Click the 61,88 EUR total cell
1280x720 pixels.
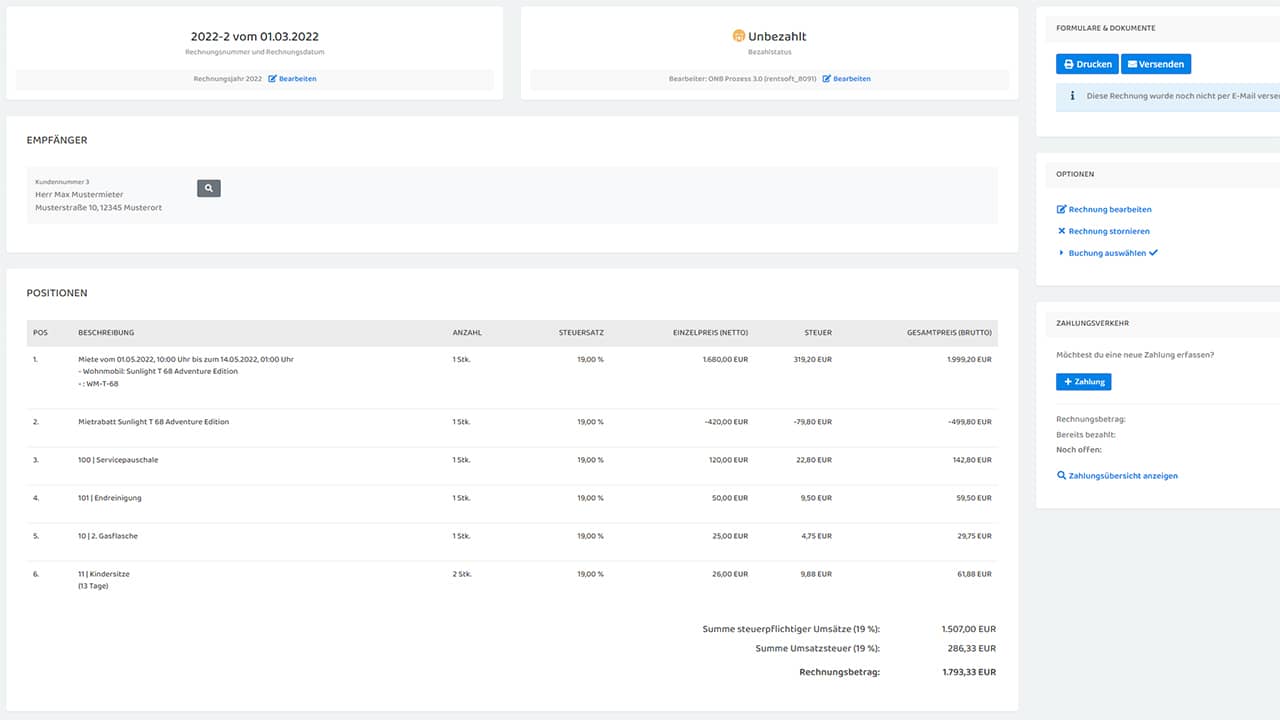[x=975, y=574]
